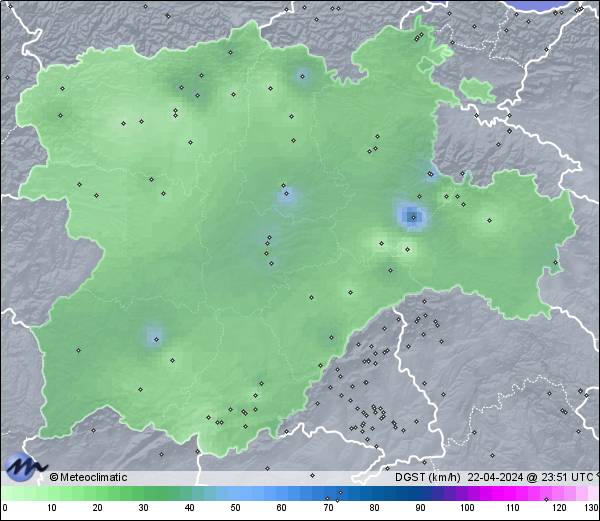Screen dimensions: 600x521
Task: Click the scale label 70
Action: coord(328,508)
